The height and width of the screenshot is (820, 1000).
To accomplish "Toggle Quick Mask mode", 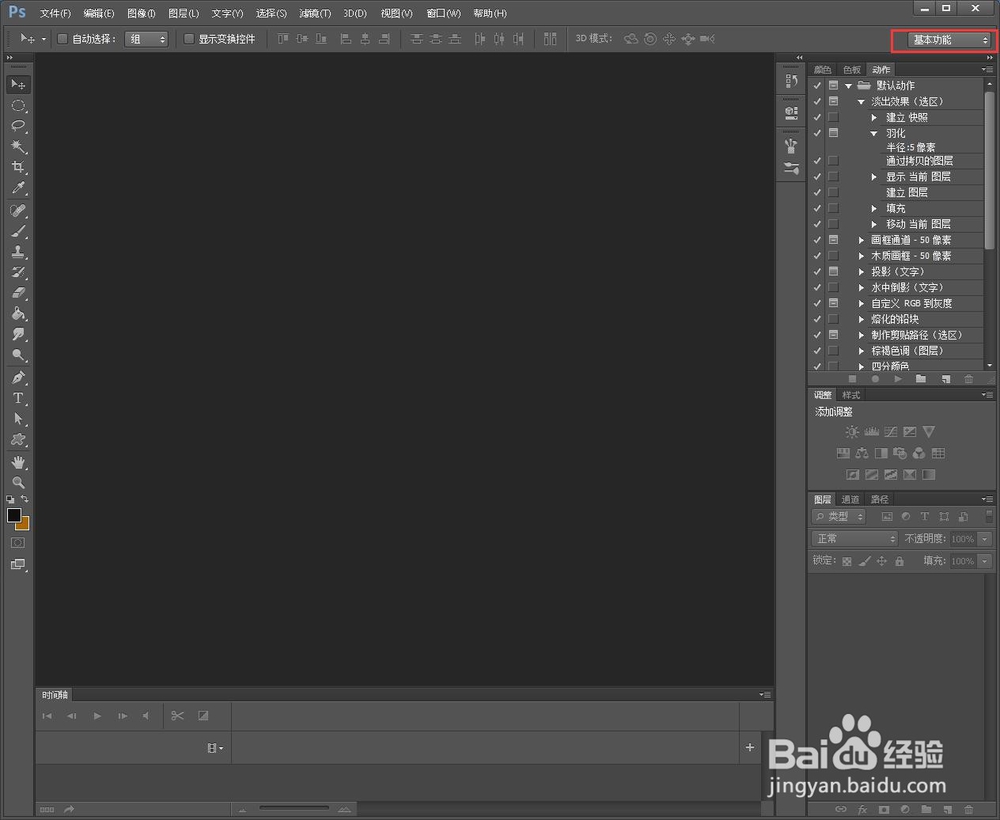I will click(x=18, y=543).
